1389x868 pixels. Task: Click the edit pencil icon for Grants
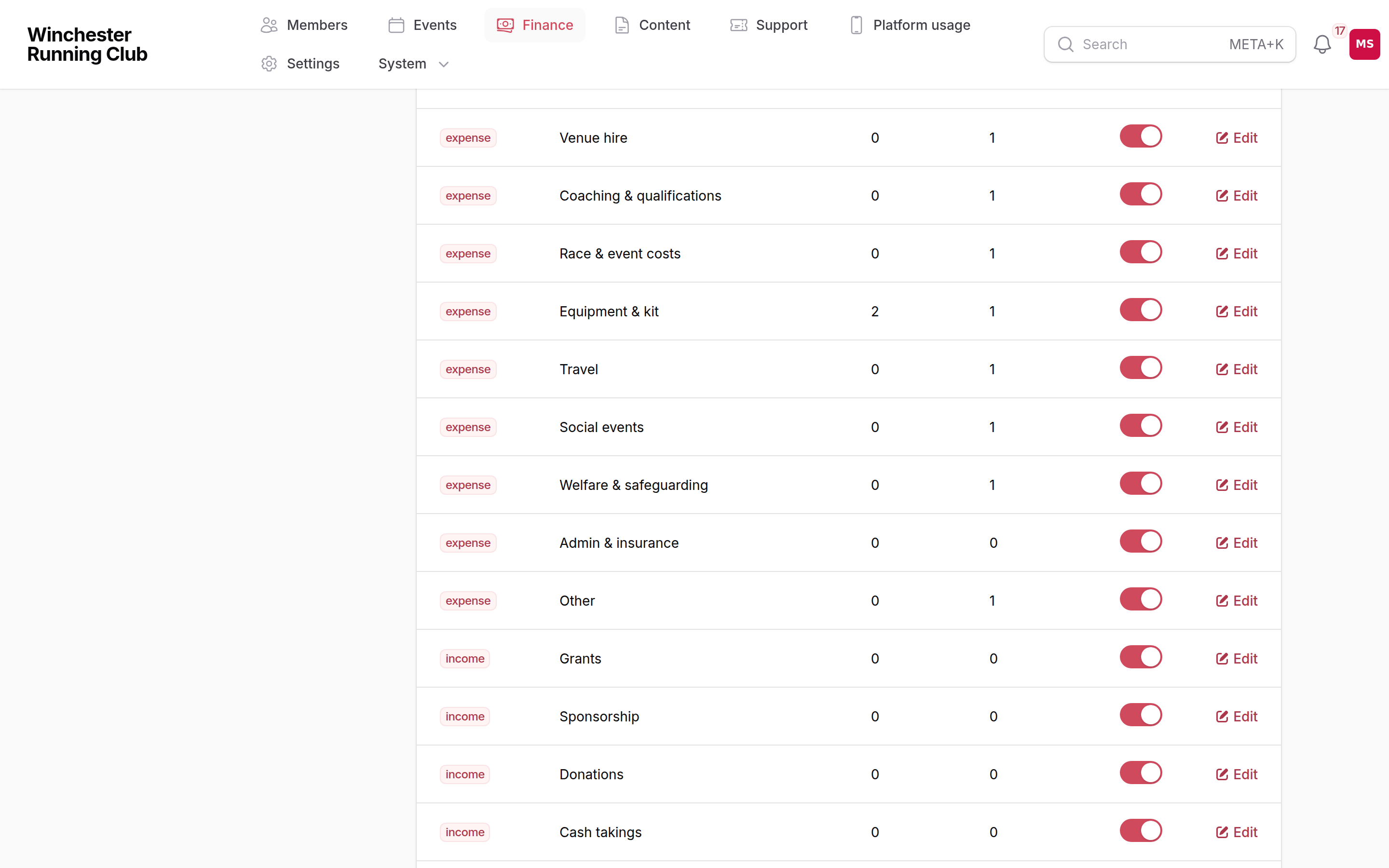click(x=1222, y=658)
